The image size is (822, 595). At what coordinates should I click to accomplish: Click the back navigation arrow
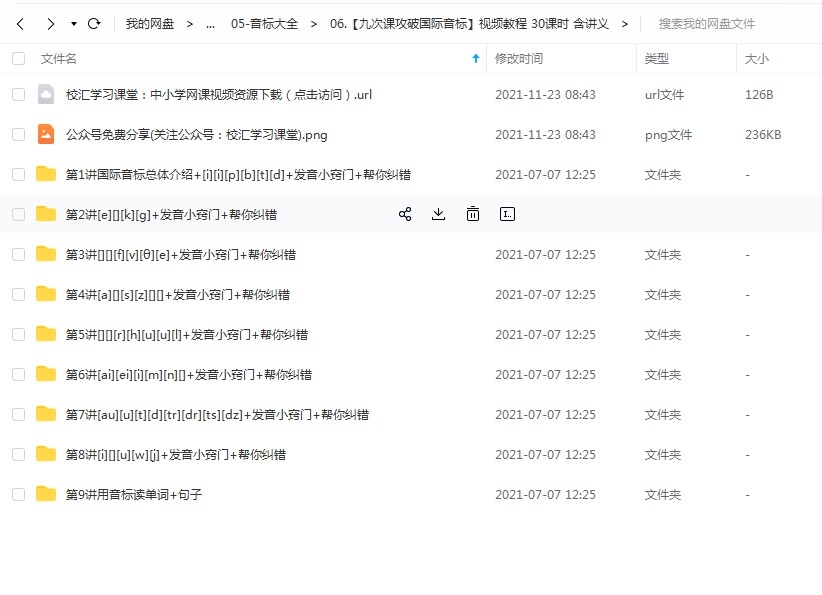tap(21, 23)
